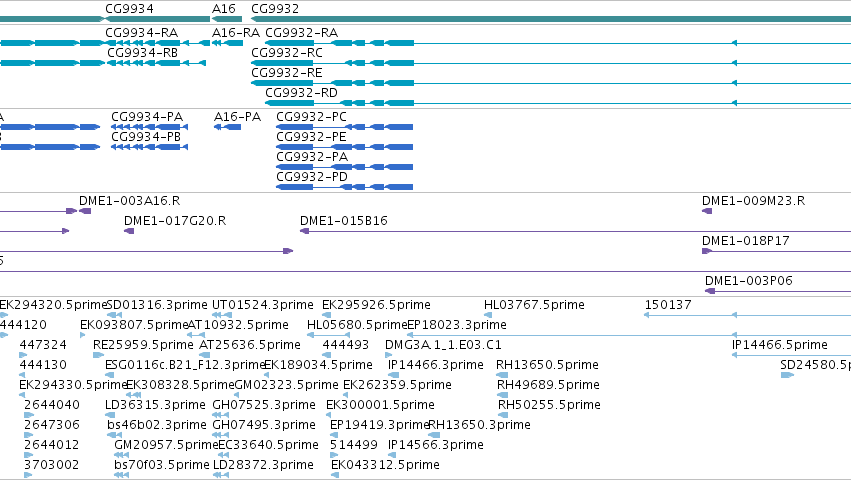
Task: Select the LD28372.3prime EST label
Action: (263, 466)
